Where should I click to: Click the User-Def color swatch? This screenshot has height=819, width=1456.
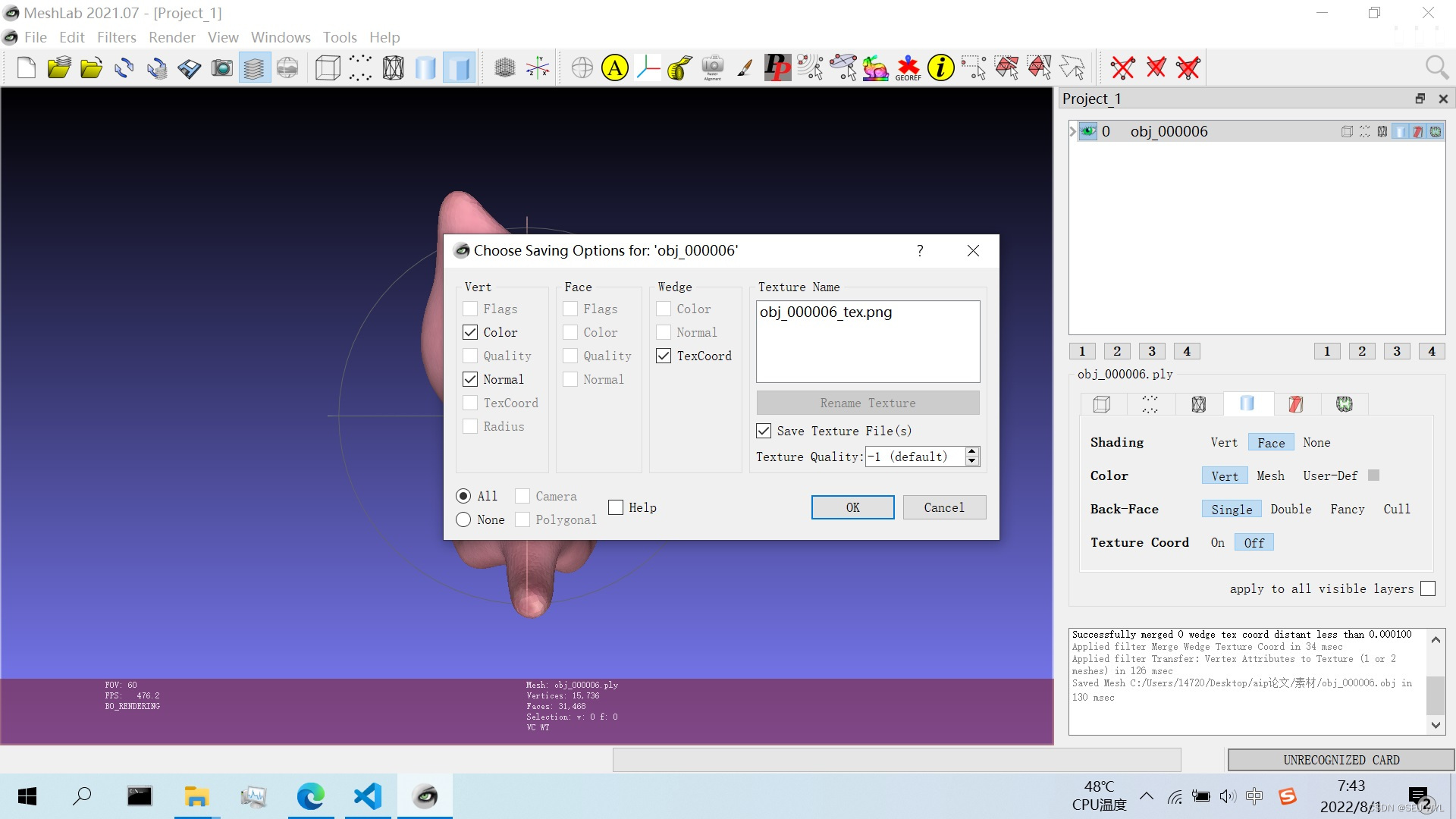(1373, 475)
